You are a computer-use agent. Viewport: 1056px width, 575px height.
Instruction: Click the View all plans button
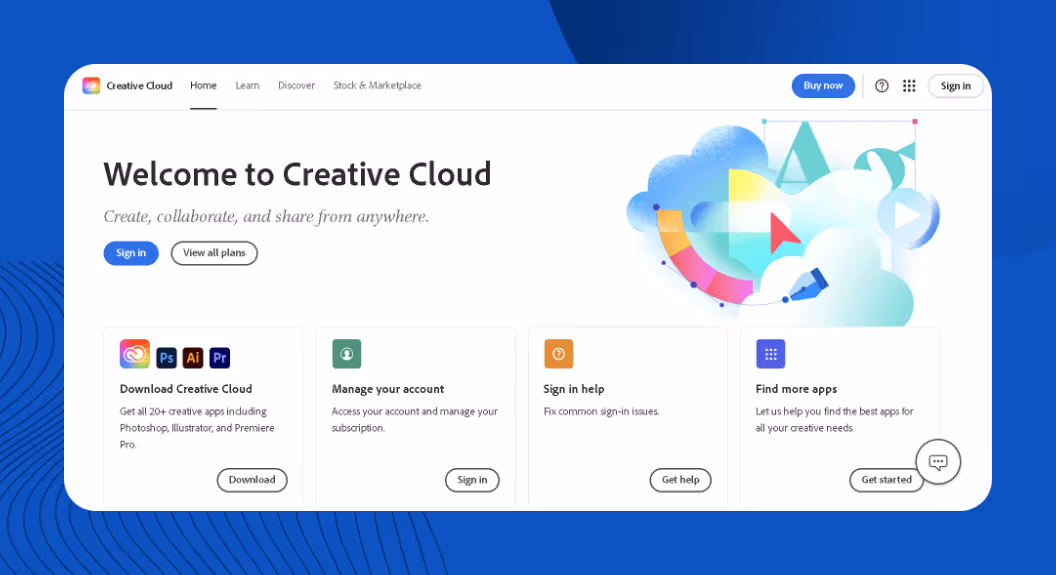pos(214,253)
